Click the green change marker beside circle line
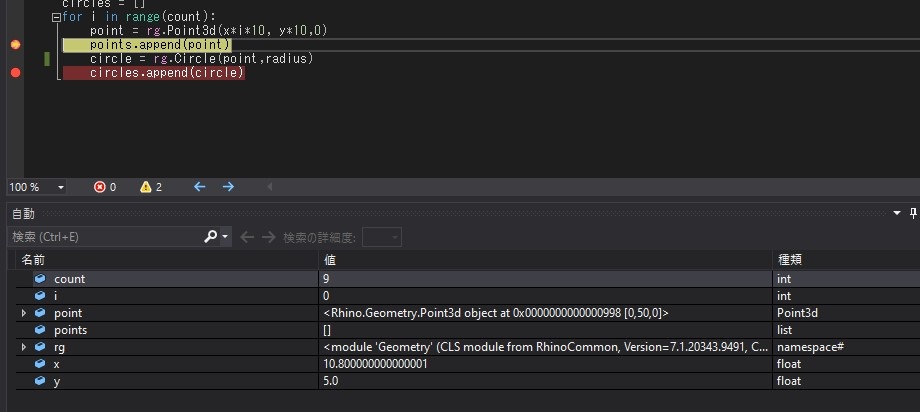This screenshot has height=412, width=920. (47, 59)
